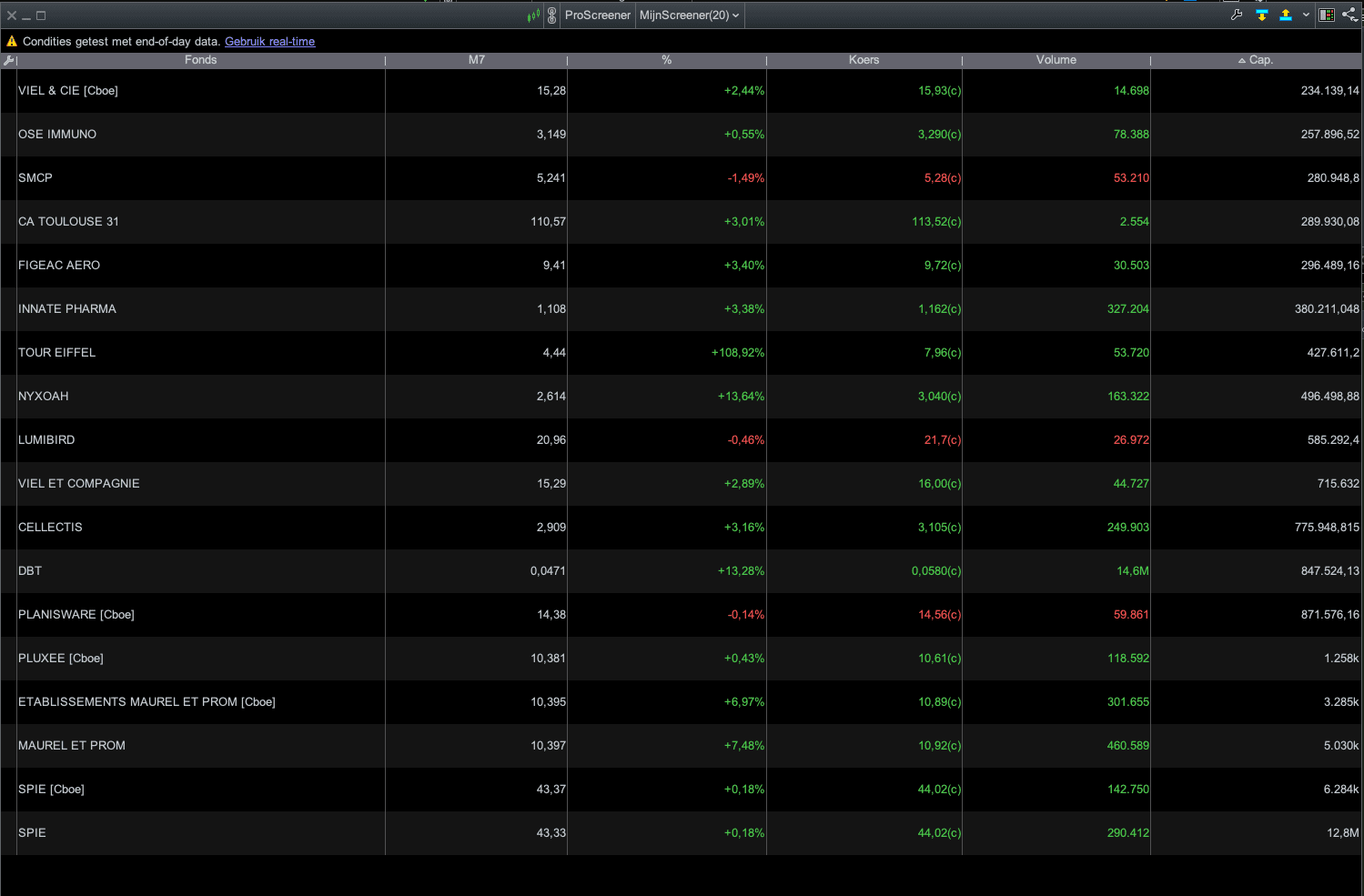This screenshot has height=896, width=1364.
Task: Select the TOUR EIFFEL fund name
Action: tap(56, 353)
